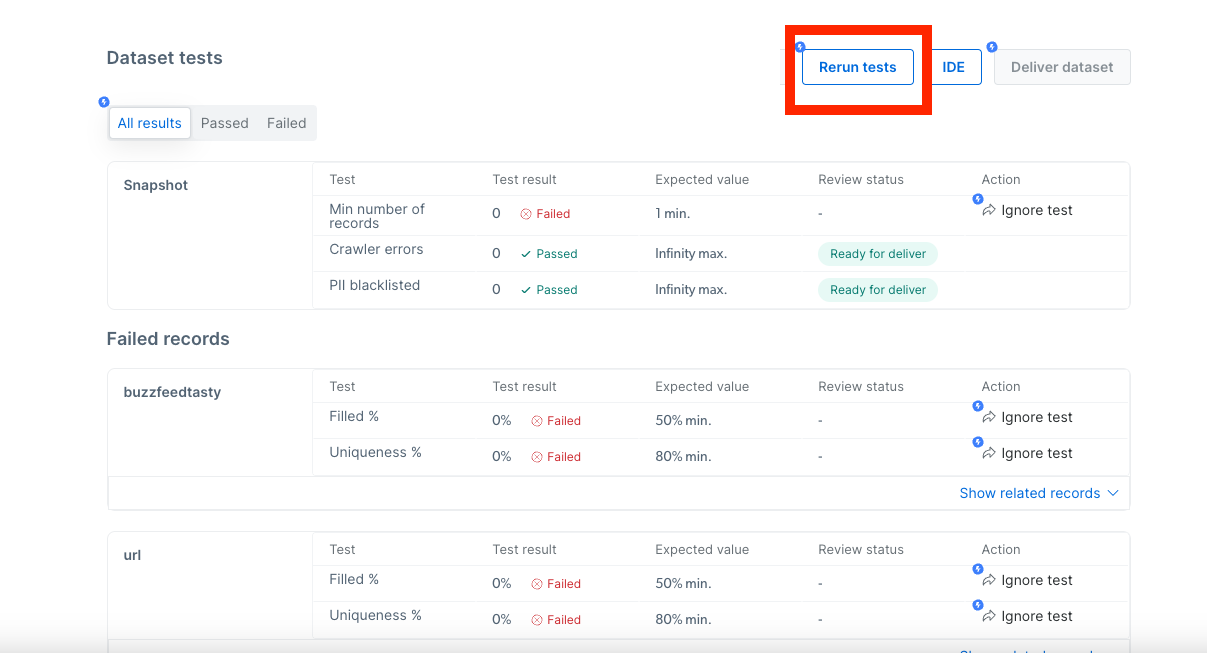Click Ignore test icon for url Filled %
Viewport: 1207px width, 653px height.
(989, 581)
